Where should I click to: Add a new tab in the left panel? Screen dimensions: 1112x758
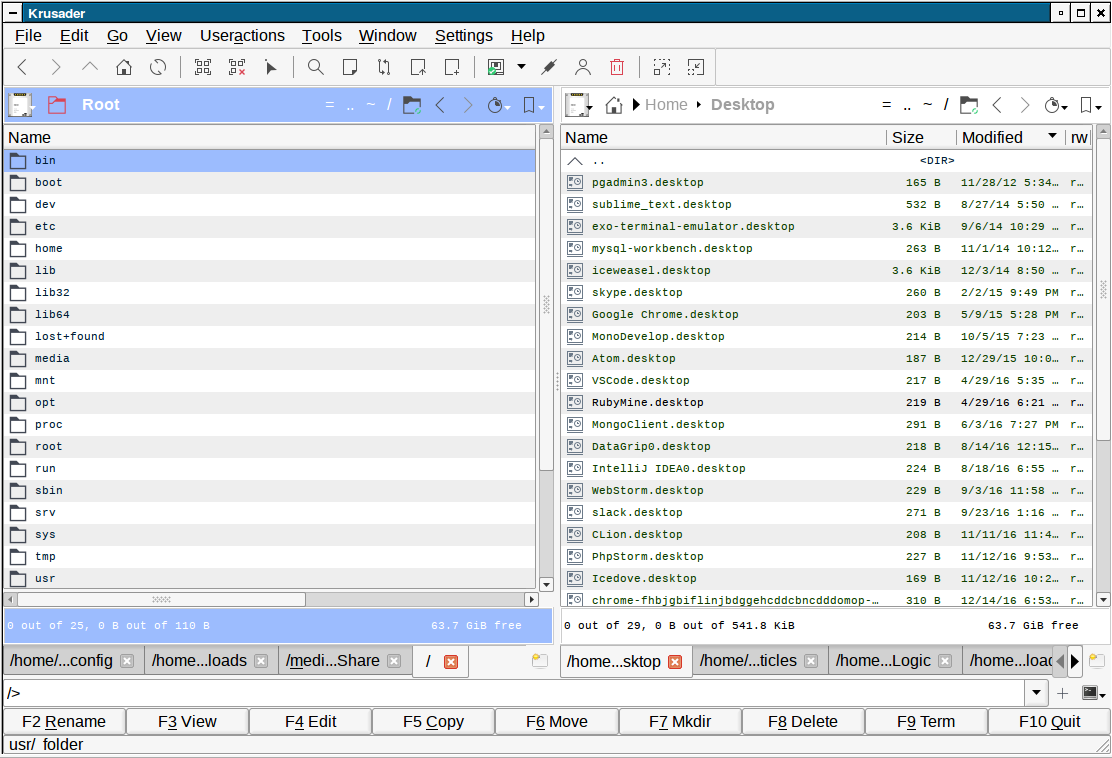tap(540, 661)
